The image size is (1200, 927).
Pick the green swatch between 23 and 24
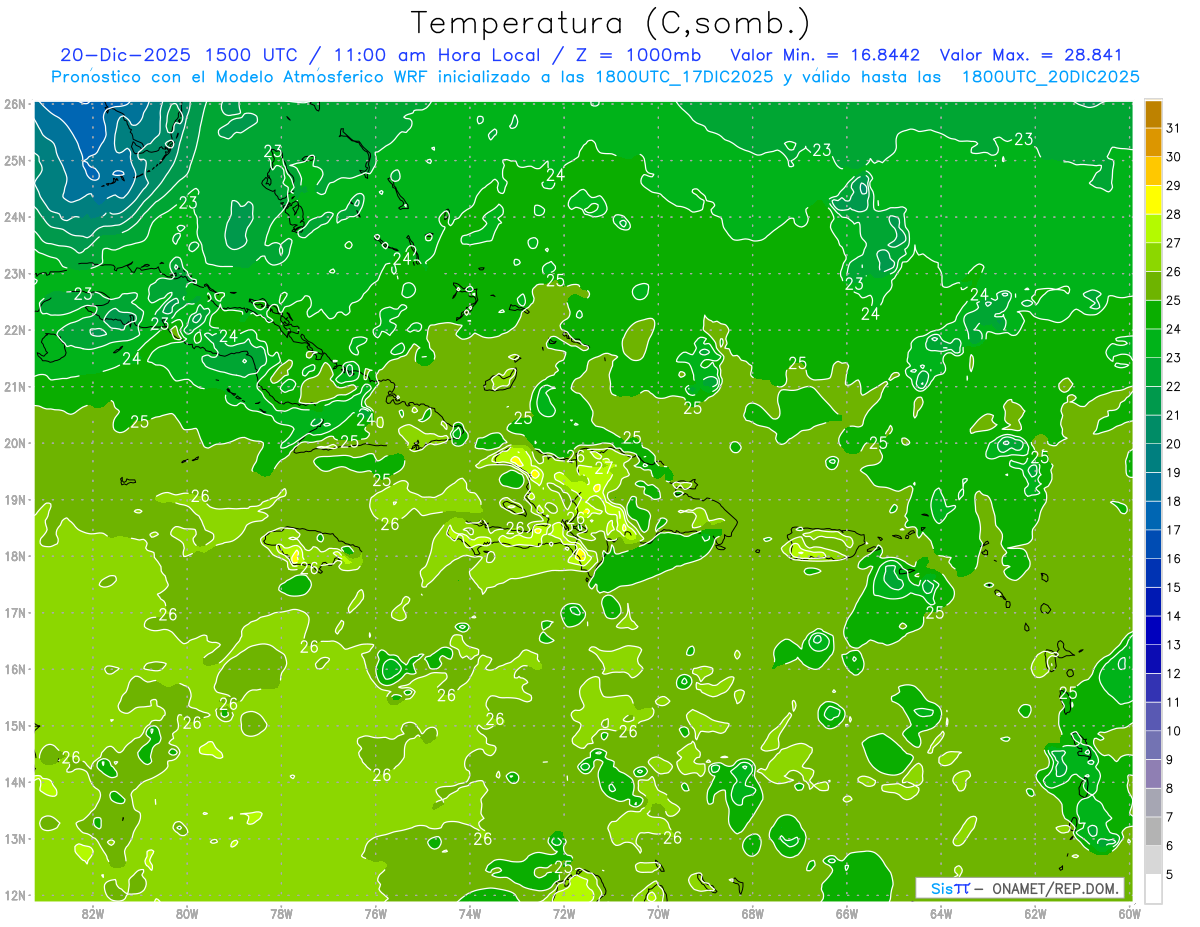coord(1153,343)
